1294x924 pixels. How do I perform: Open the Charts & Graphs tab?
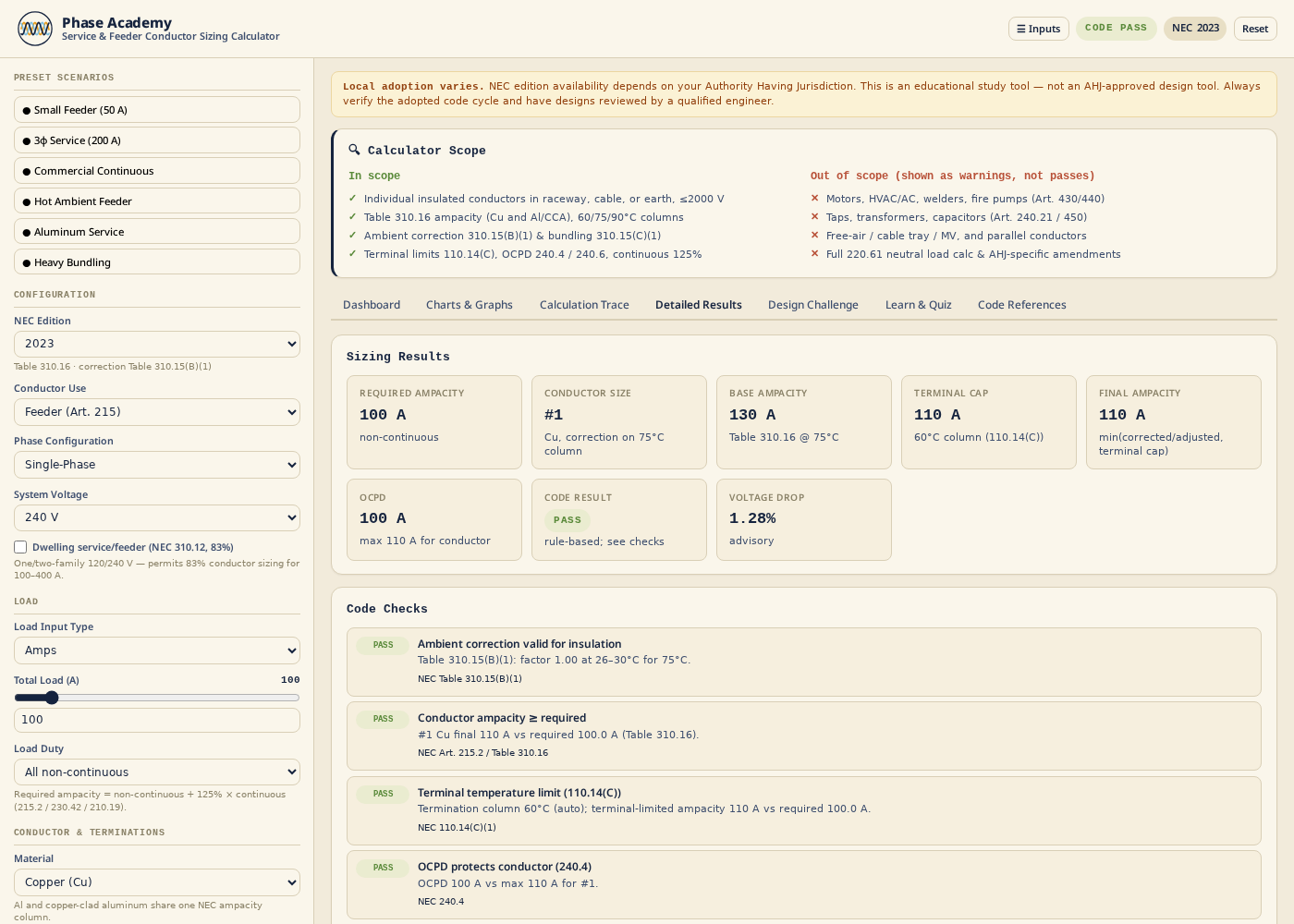click(470, 305)
